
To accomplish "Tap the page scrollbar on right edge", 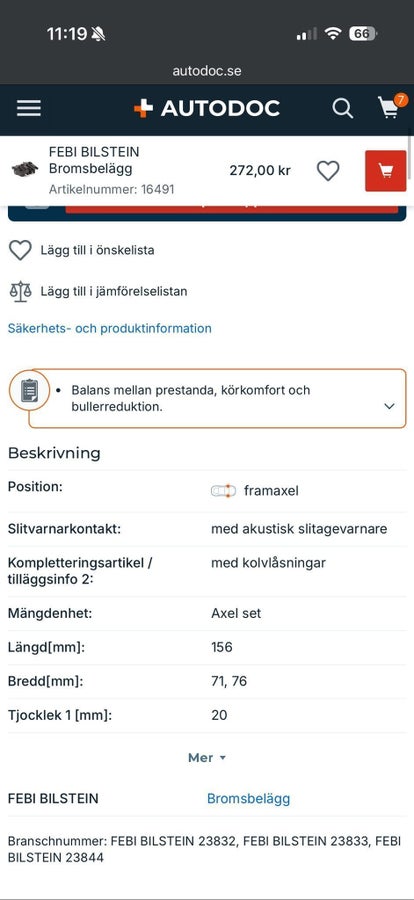I will [x=411, y=155].
